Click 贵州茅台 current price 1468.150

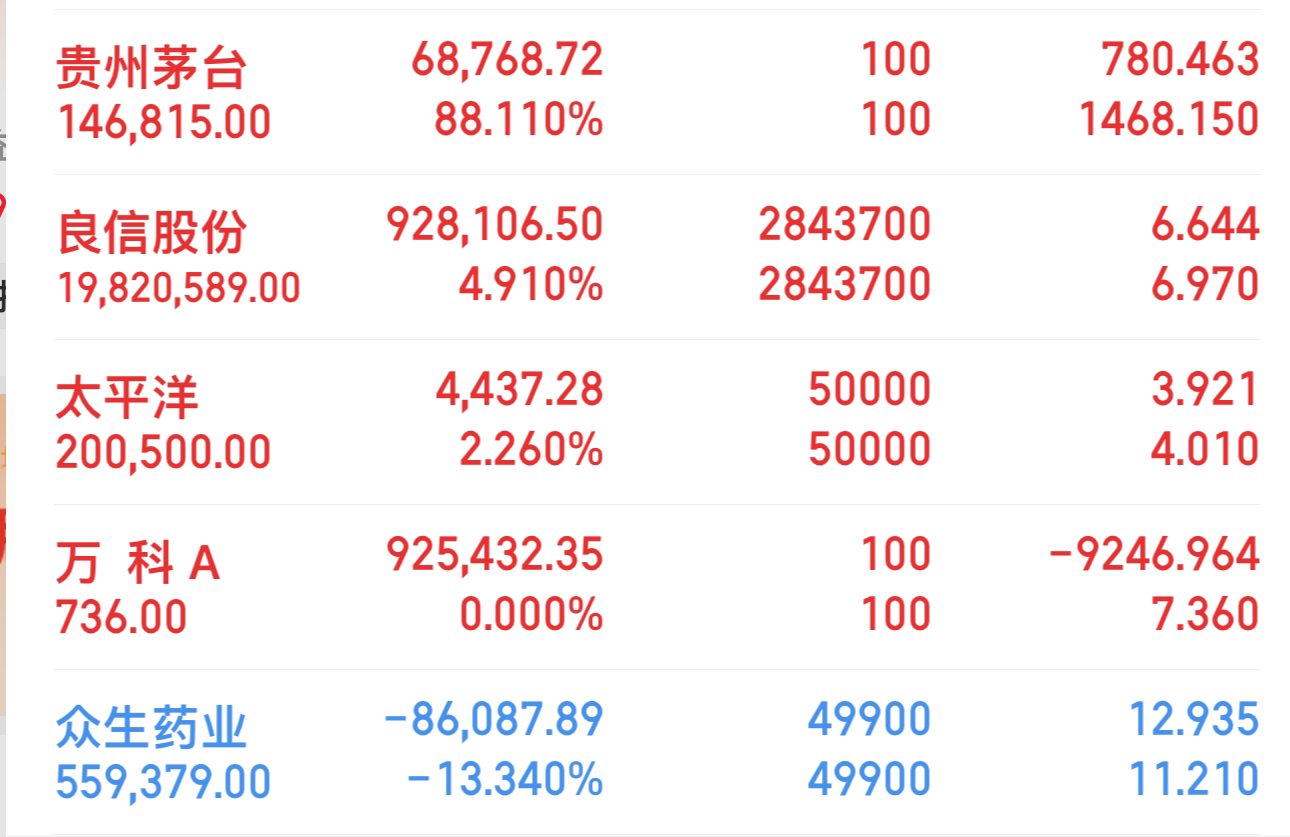[1169, 120]
